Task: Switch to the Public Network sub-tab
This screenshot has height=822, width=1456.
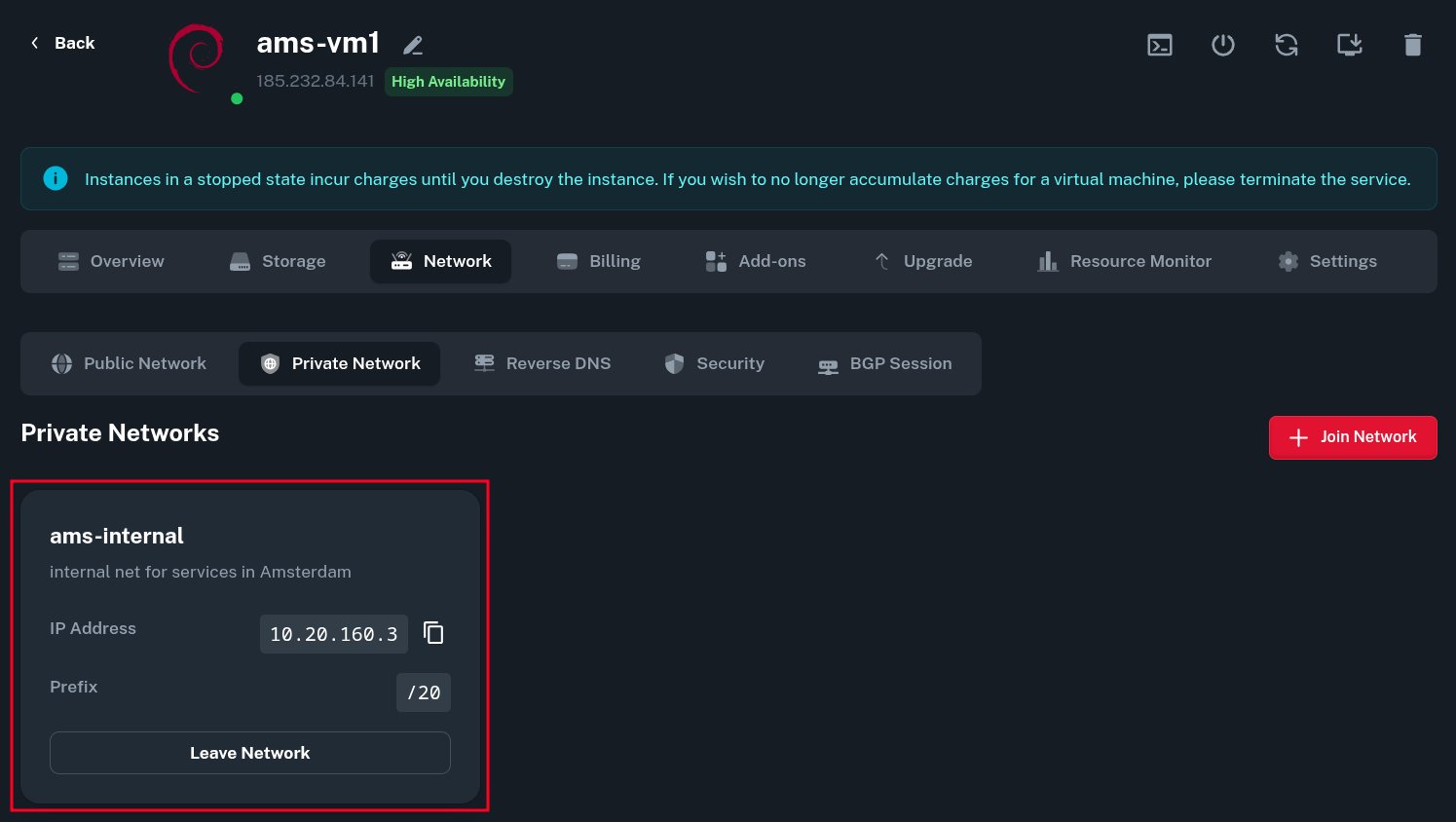Action: point(129,363)
